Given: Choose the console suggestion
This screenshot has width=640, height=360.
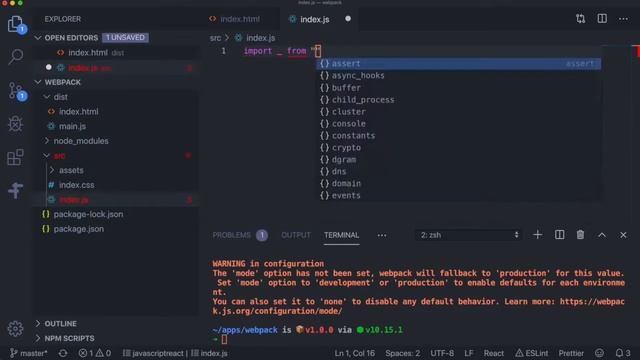Looking at the screenshot, I should click(x=458, y=123).
